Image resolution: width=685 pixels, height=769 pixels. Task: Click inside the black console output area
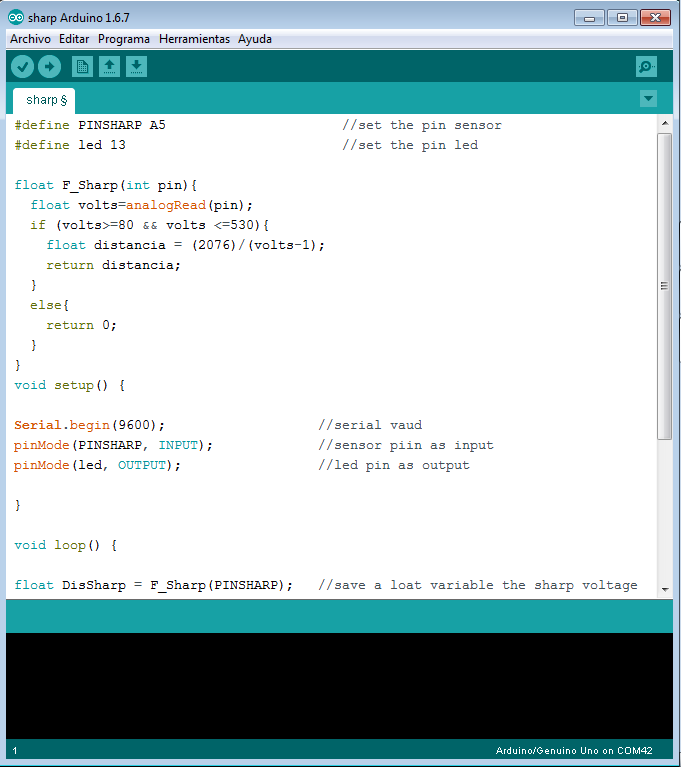coord(339,686)
